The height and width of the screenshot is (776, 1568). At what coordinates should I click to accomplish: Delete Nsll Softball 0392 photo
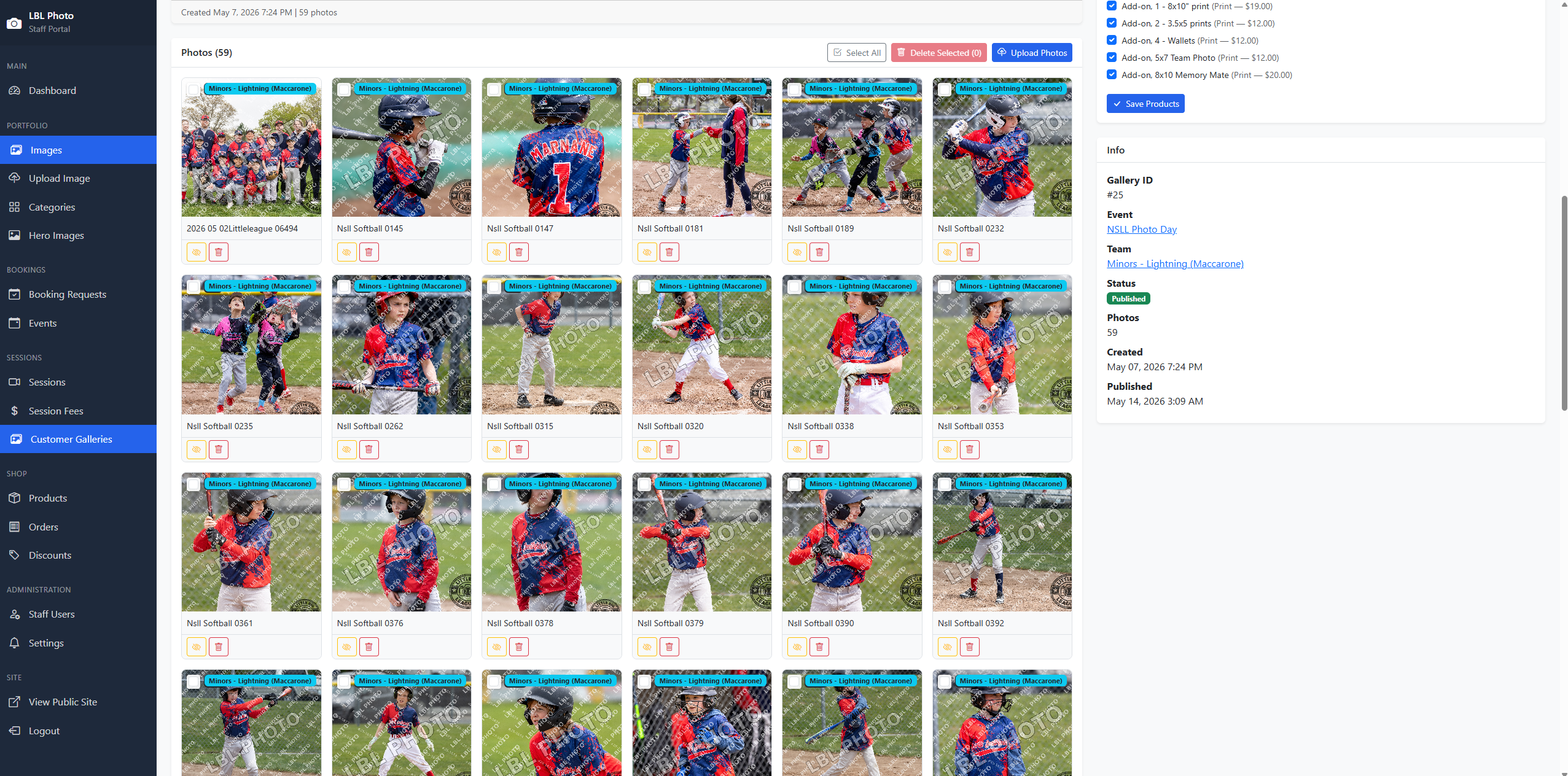coord(970,647)
